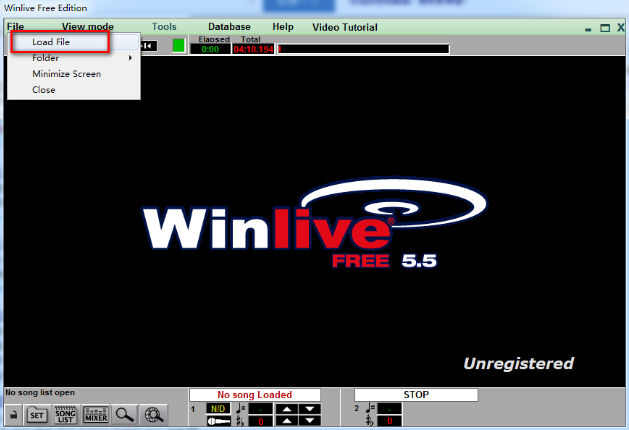Click Close in the File menu
The width and height of the screenshot is (629, 430).
click(74, 90)
